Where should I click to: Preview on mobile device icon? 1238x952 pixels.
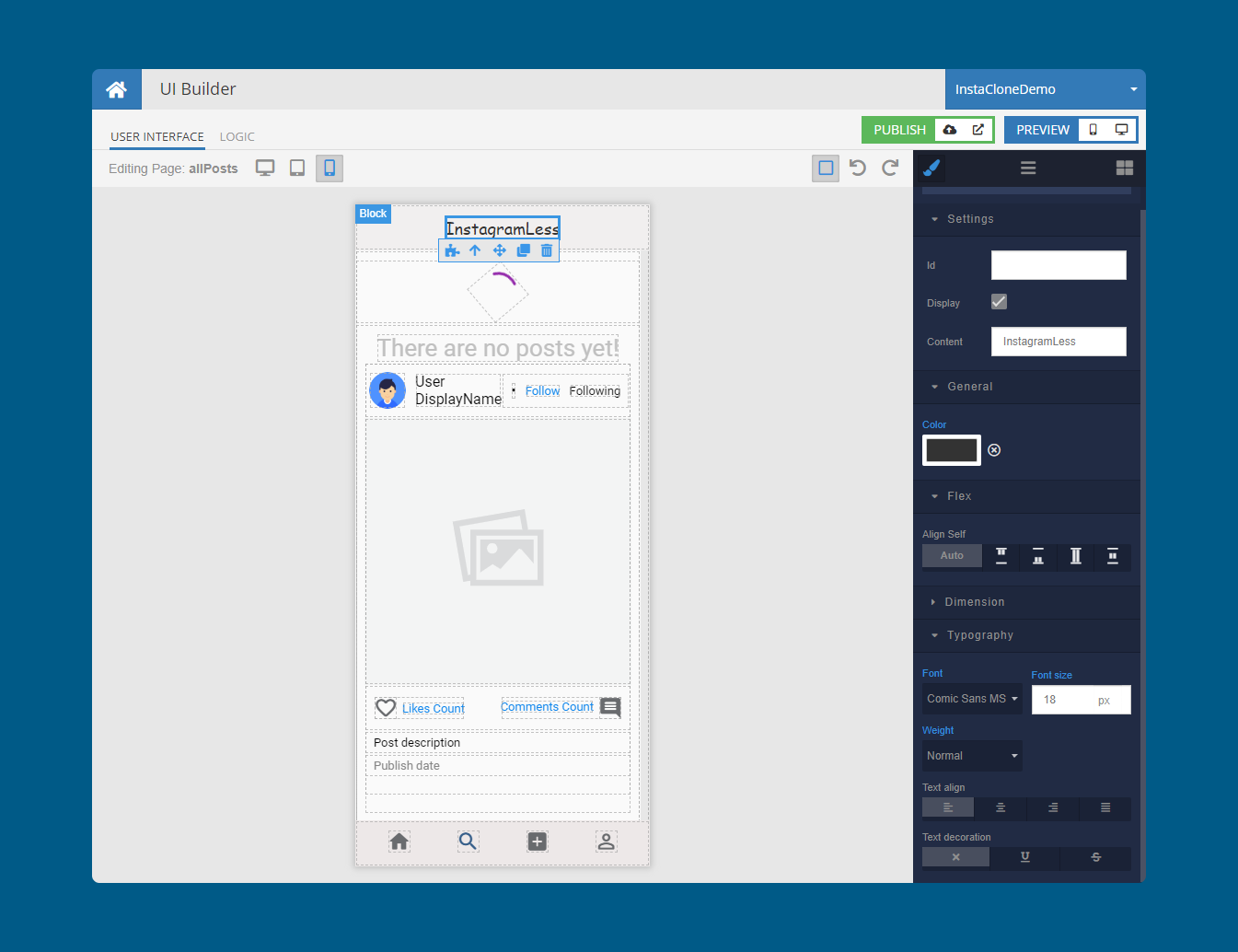1093,130
